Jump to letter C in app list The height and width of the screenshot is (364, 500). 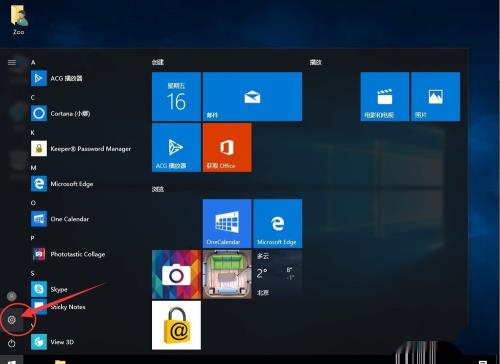[33, 97]
